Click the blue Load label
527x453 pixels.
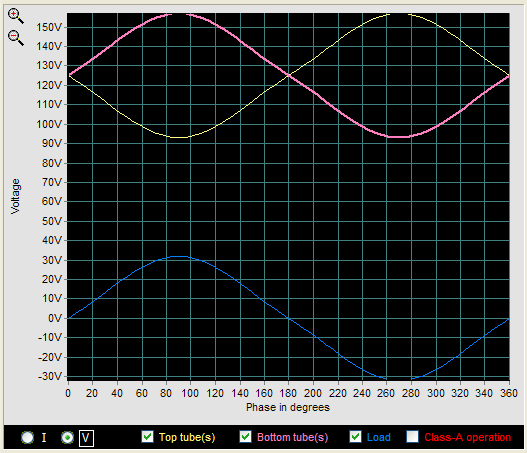378,437
